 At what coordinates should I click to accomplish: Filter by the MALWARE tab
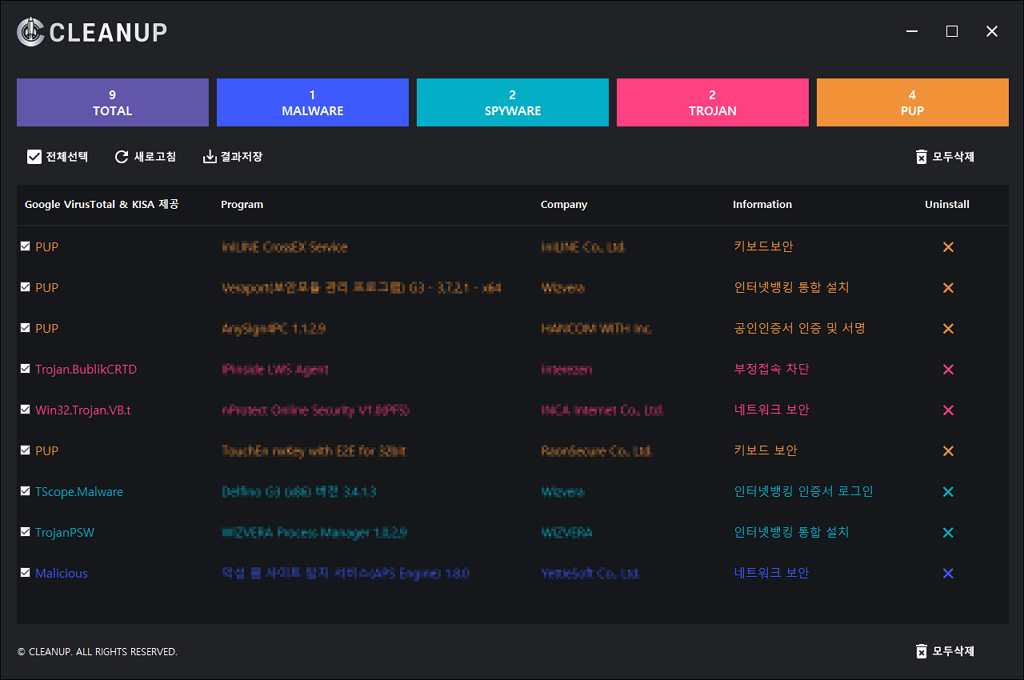click(312, 103)
